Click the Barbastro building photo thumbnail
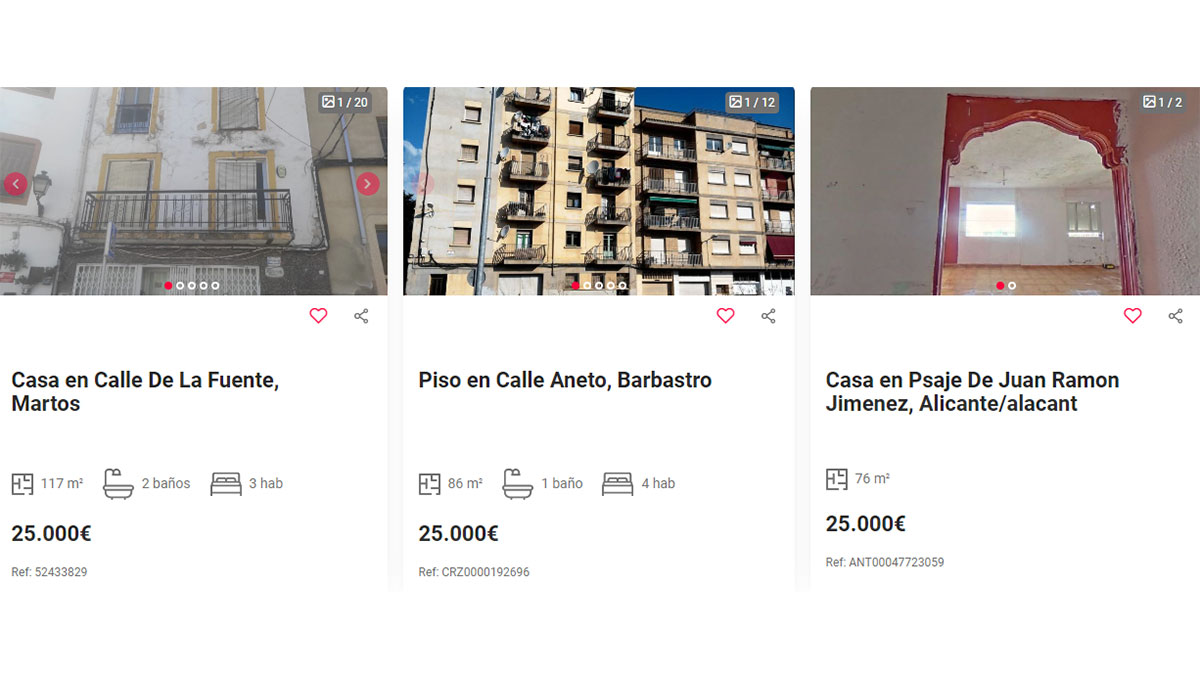Screen dimensions: 1200x675 click(x=600, y=190)
